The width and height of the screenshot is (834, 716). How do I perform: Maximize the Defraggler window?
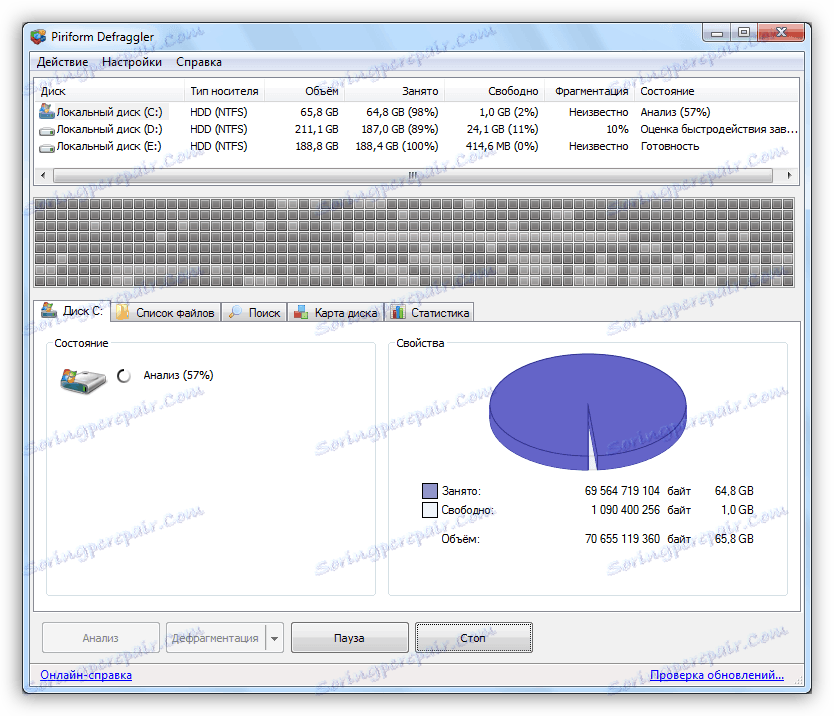click(x=744, y=33)
